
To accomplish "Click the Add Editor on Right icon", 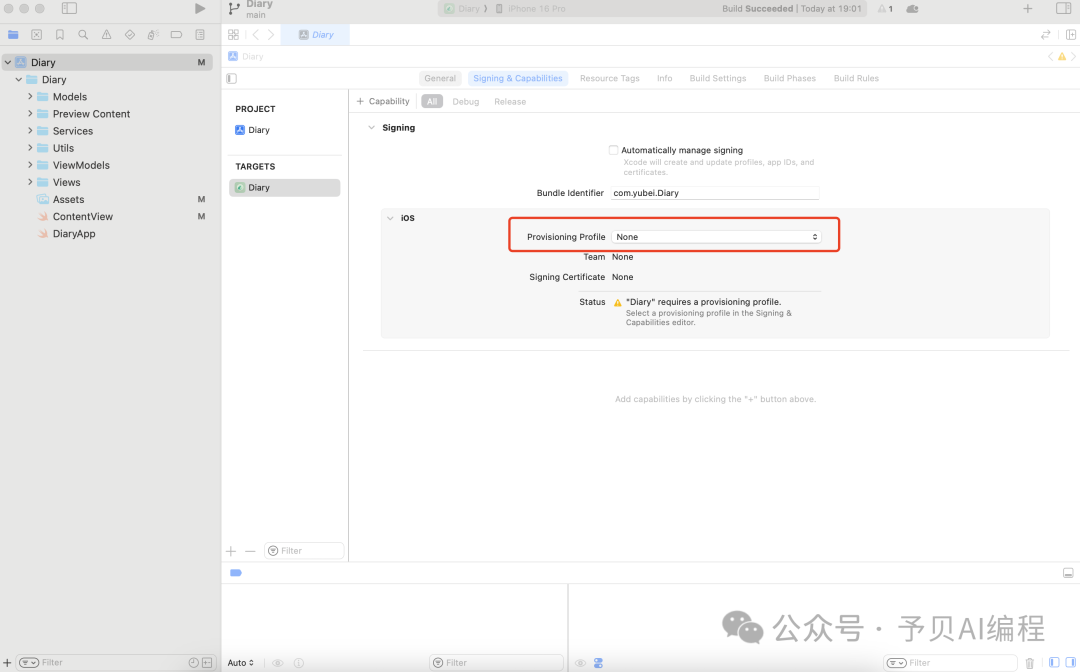I will click(1071, 35).
